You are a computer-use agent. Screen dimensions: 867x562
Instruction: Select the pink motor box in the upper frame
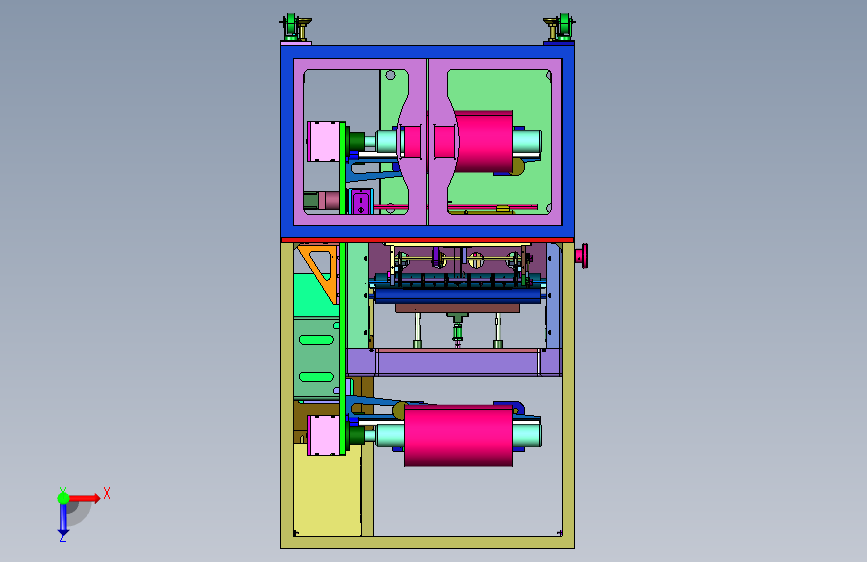tap(323, 142)
